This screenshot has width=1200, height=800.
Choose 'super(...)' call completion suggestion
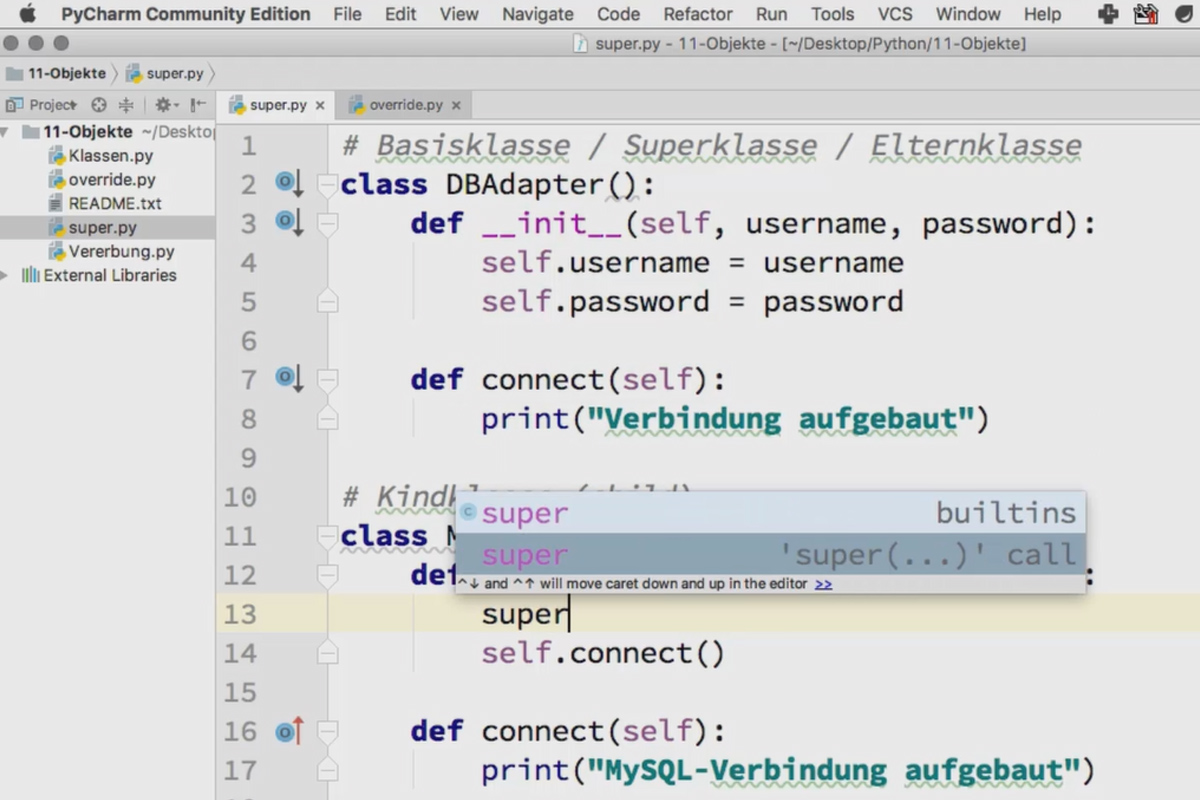[x=770, y=554]
